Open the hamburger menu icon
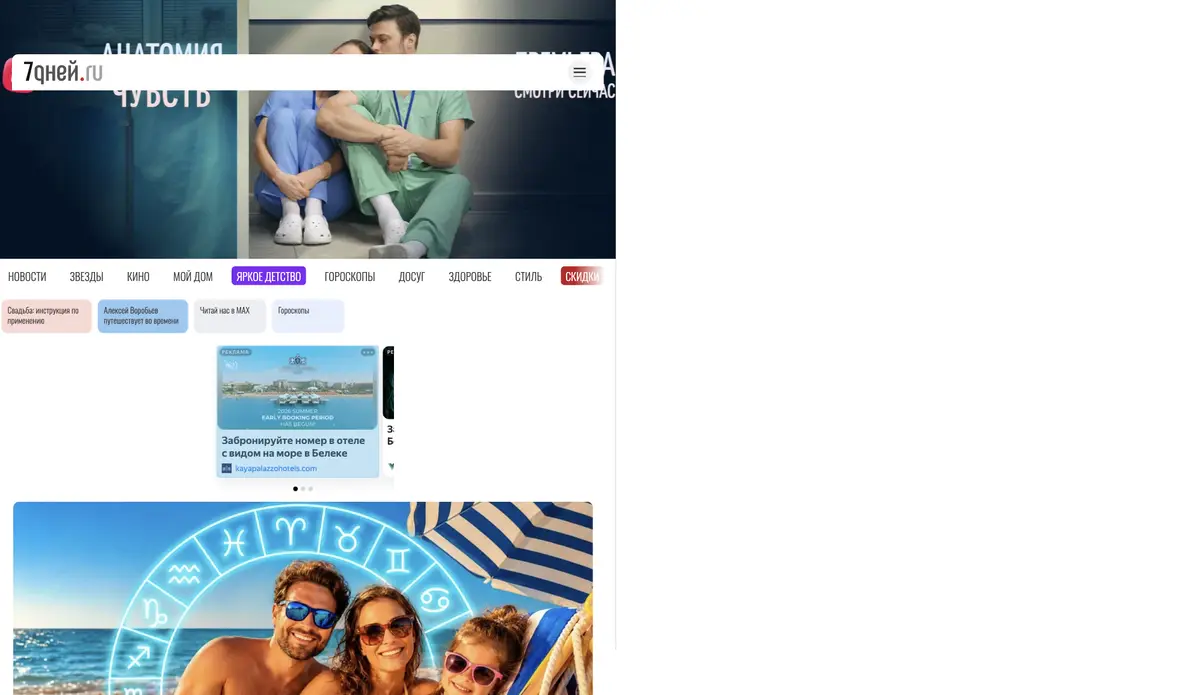This screenshot has width=1200, height=695. click(x=579, y=72)
